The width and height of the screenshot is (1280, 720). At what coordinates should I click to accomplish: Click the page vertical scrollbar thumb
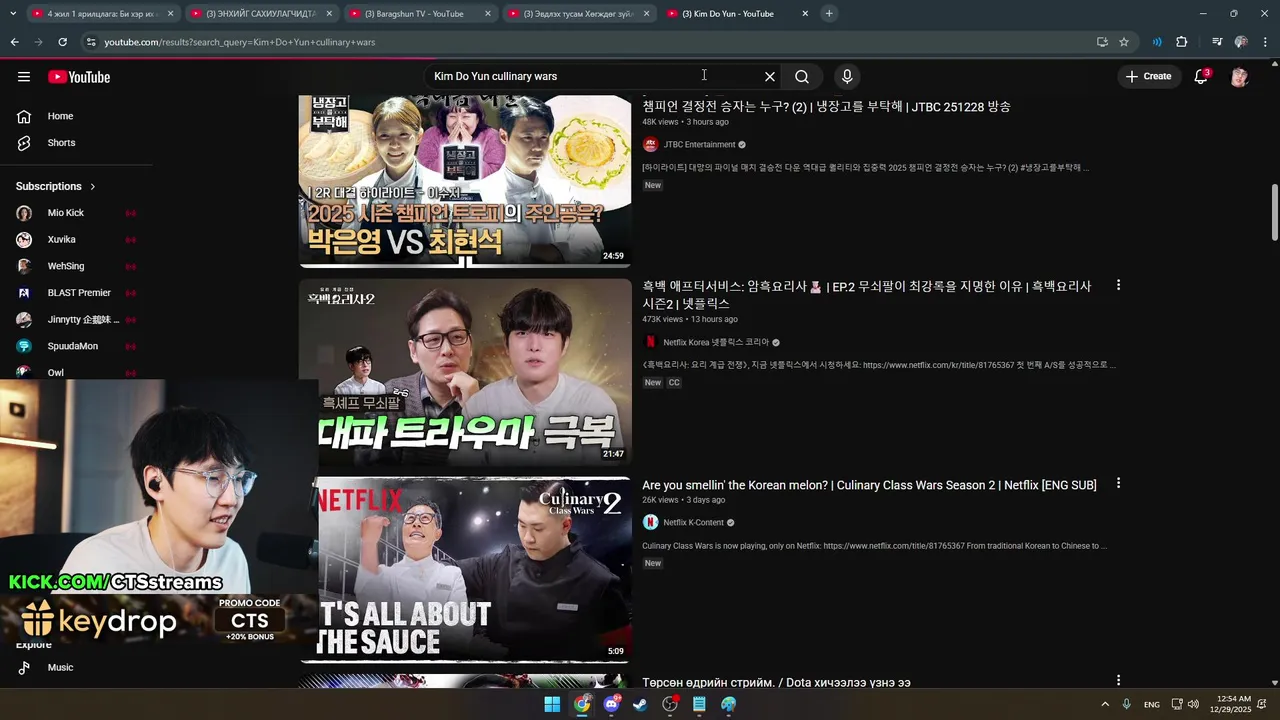coord(1274,213)
